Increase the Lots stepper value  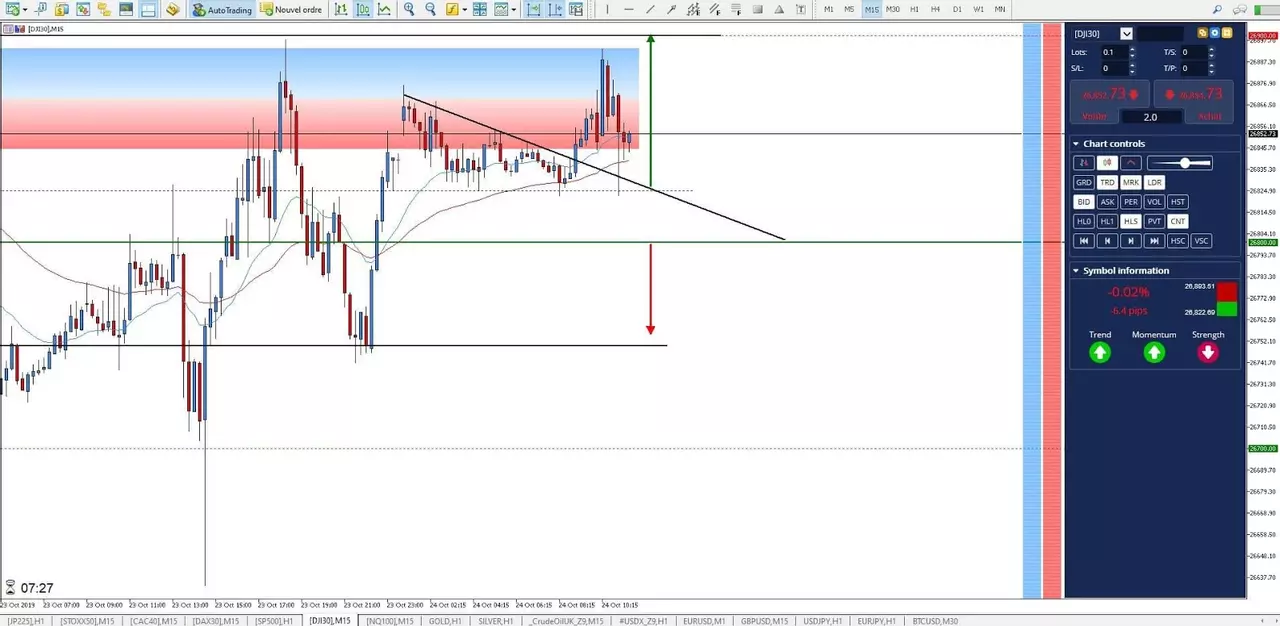pyautogui.click(x=1132, y=49)
